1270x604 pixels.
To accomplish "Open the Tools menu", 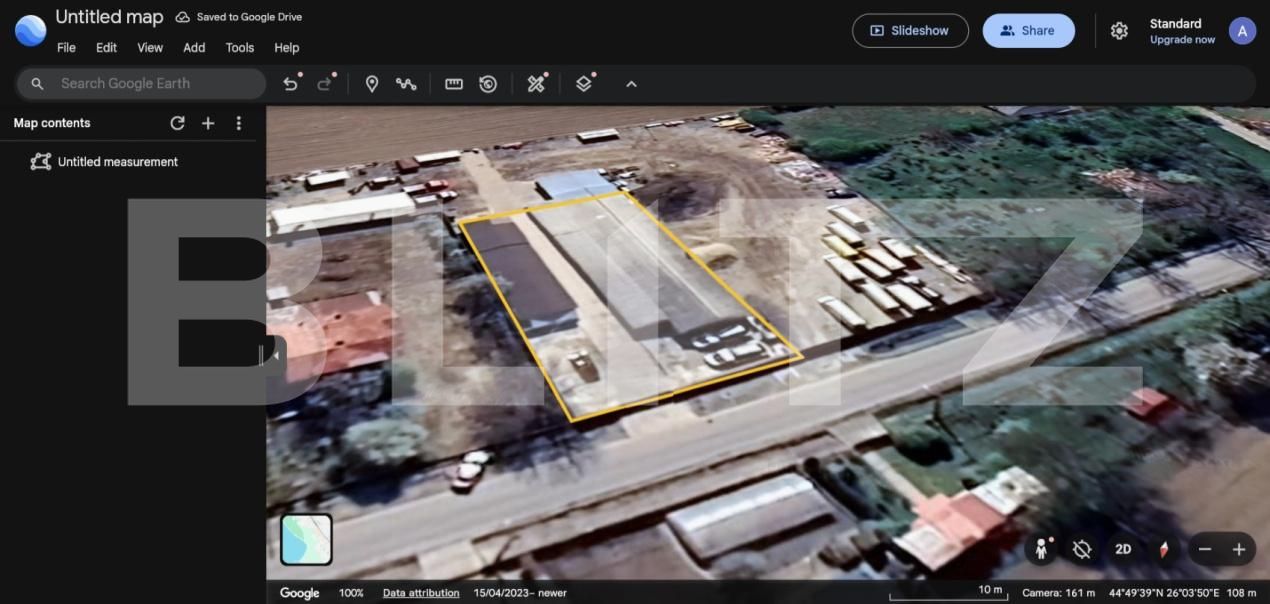I will click(x=239, y=48).
